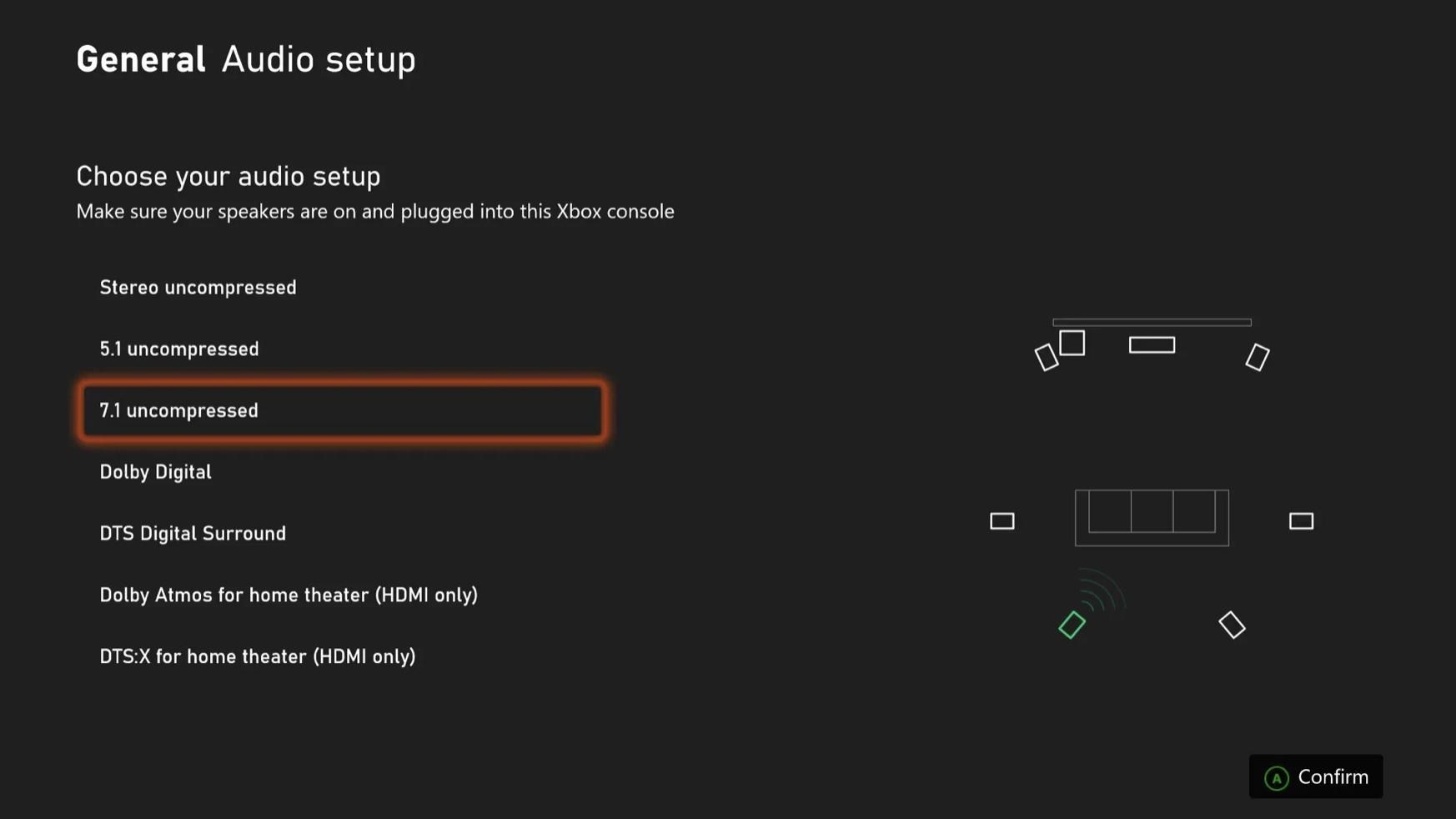Select DTS Digital Surround
The height and width of the screenshot is (819, 1456).
click(x=193, y=534)
